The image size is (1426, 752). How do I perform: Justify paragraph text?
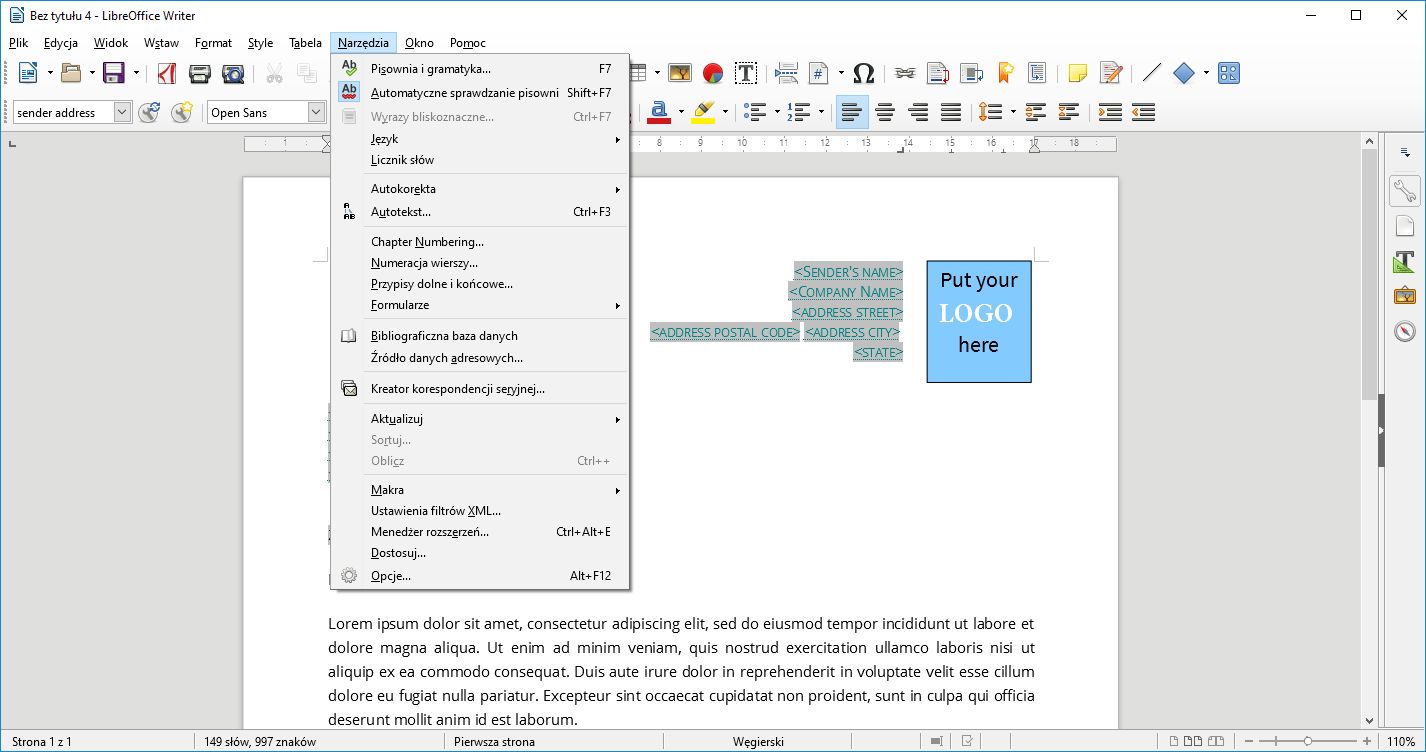click(x=951, y=113)
